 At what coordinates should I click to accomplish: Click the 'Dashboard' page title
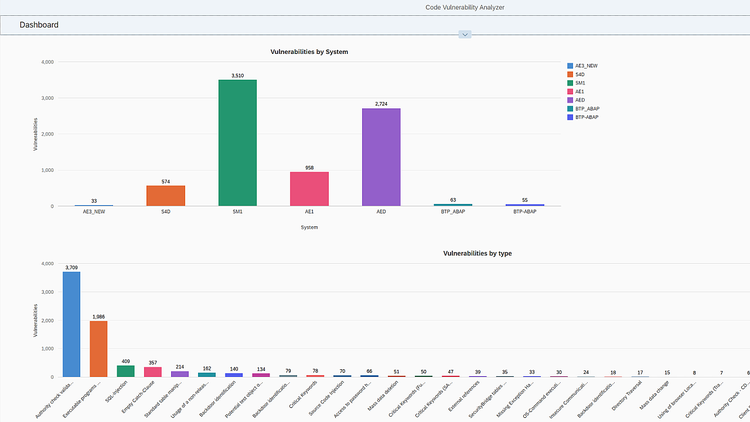tap(39, 25)
